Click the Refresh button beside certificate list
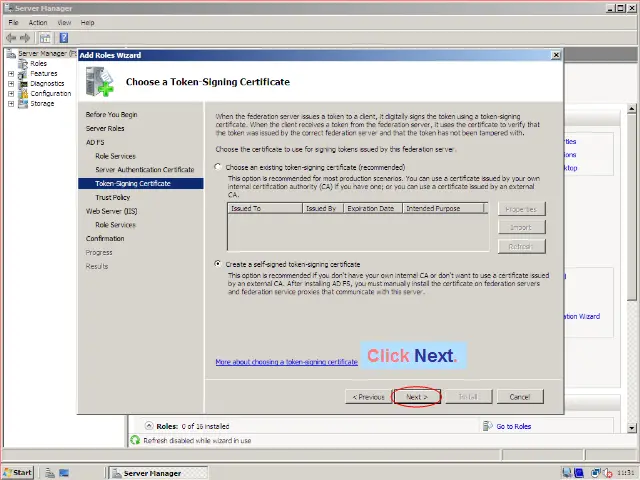 point(522,246)
